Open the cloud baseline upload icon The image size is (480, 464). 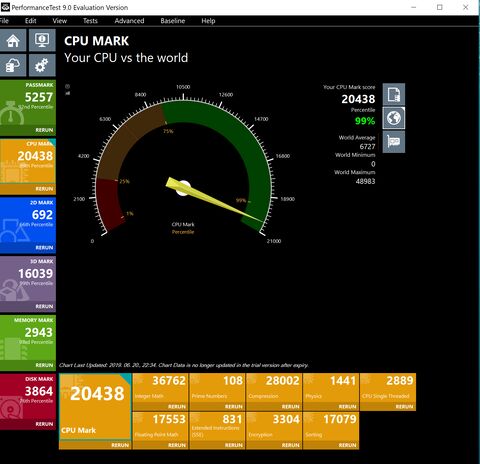[x=13, y=65]
